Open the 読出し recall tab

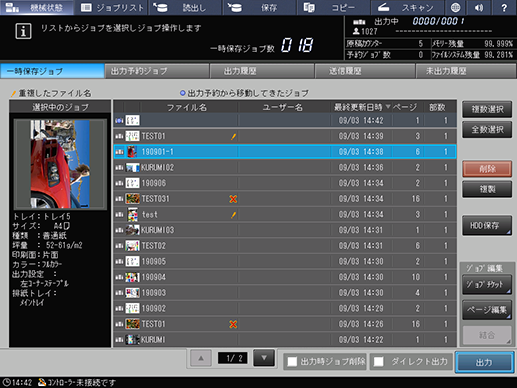tap(185, 7)
